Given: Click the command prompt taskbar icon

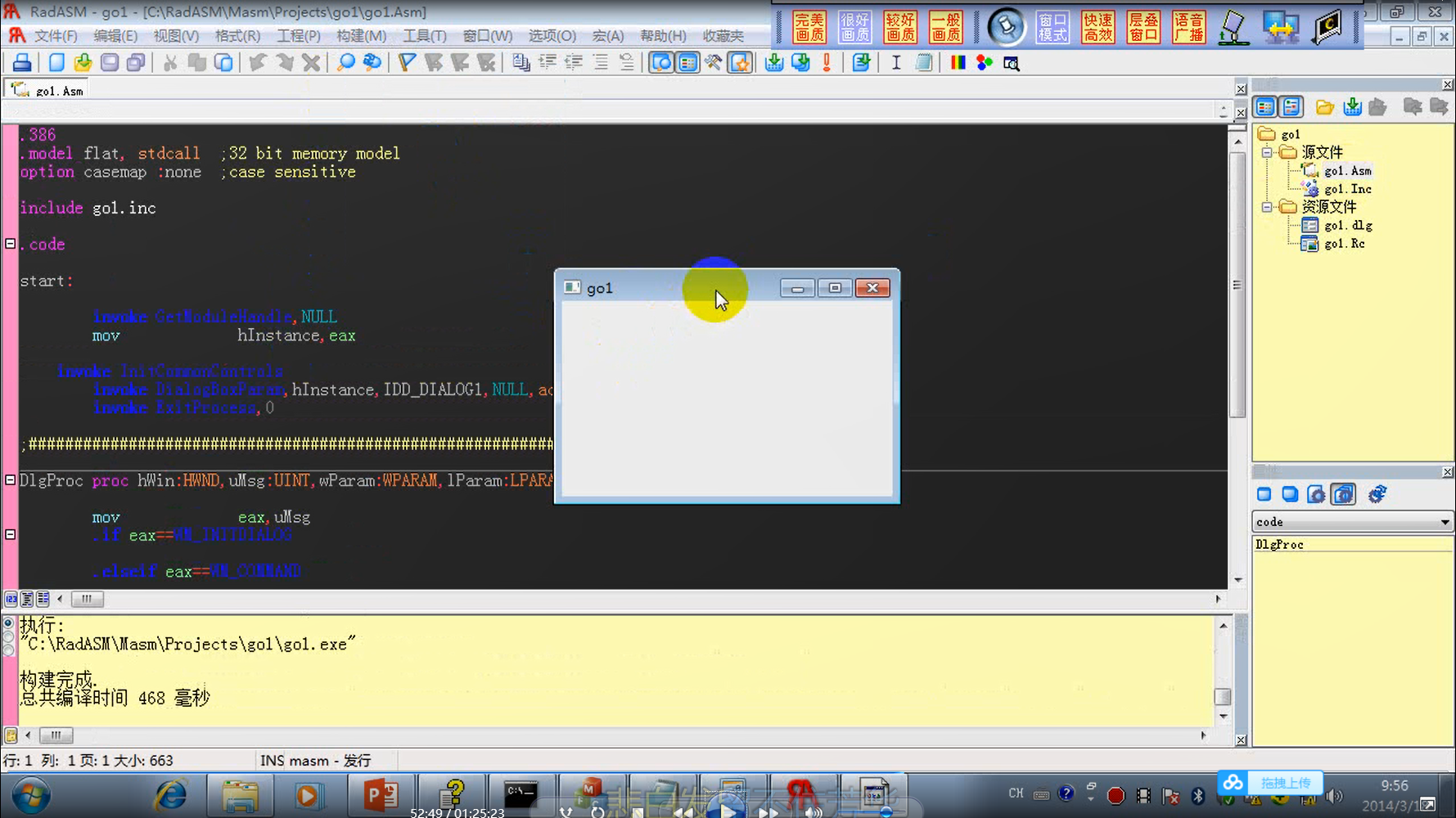Looking at the screenshot, I should [521, 795].
